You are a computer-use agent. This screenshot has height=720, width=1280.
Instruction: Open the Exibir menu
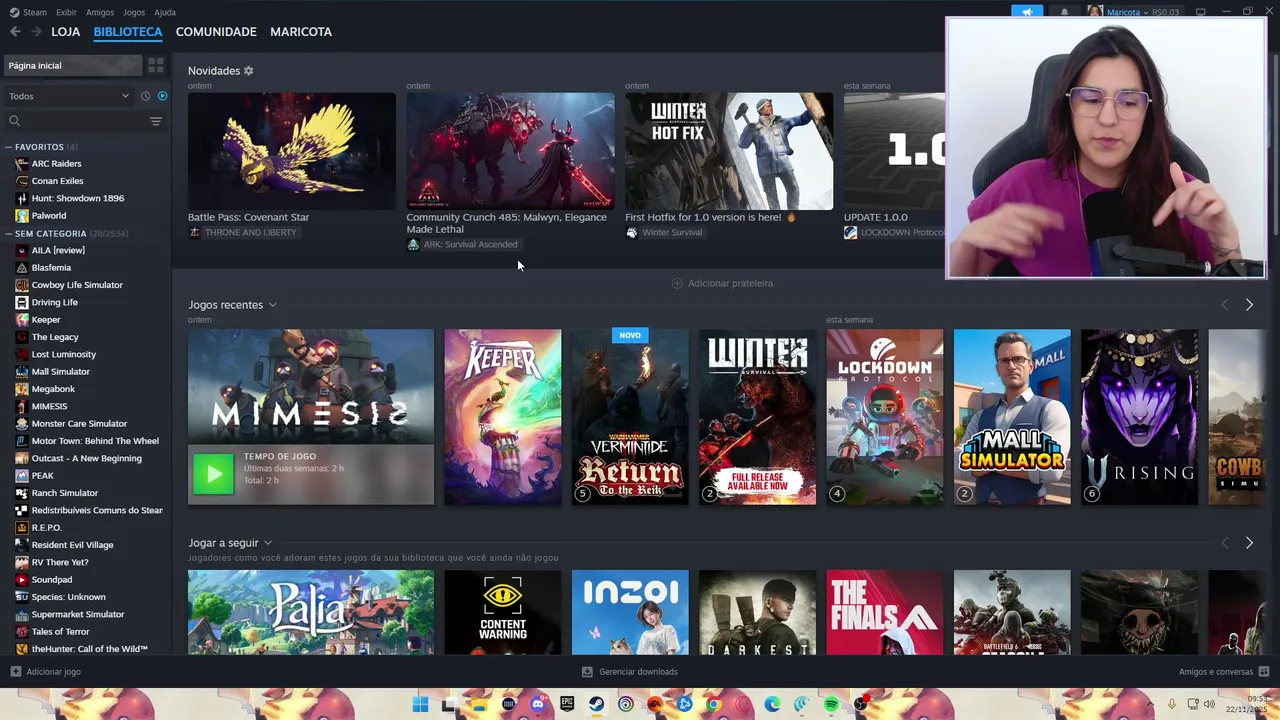pyautogui.click(x=66, y=12)
